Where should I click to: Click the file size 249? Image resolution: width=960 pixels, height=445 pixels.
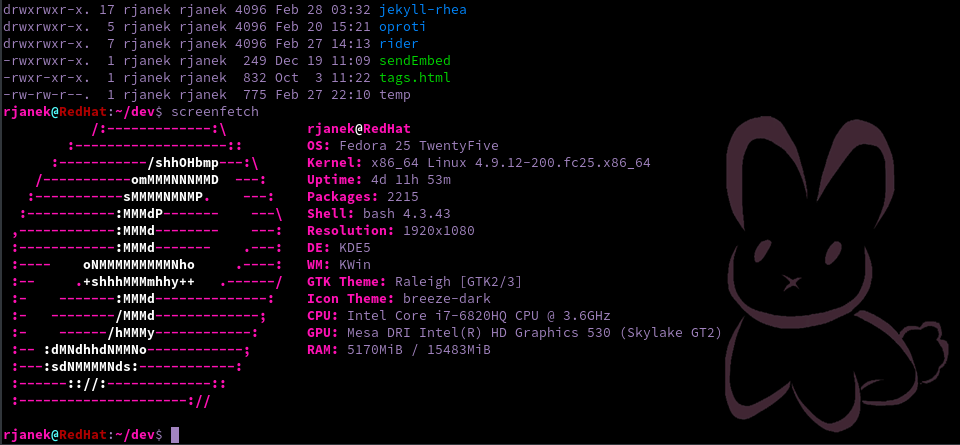click(255, 61)
